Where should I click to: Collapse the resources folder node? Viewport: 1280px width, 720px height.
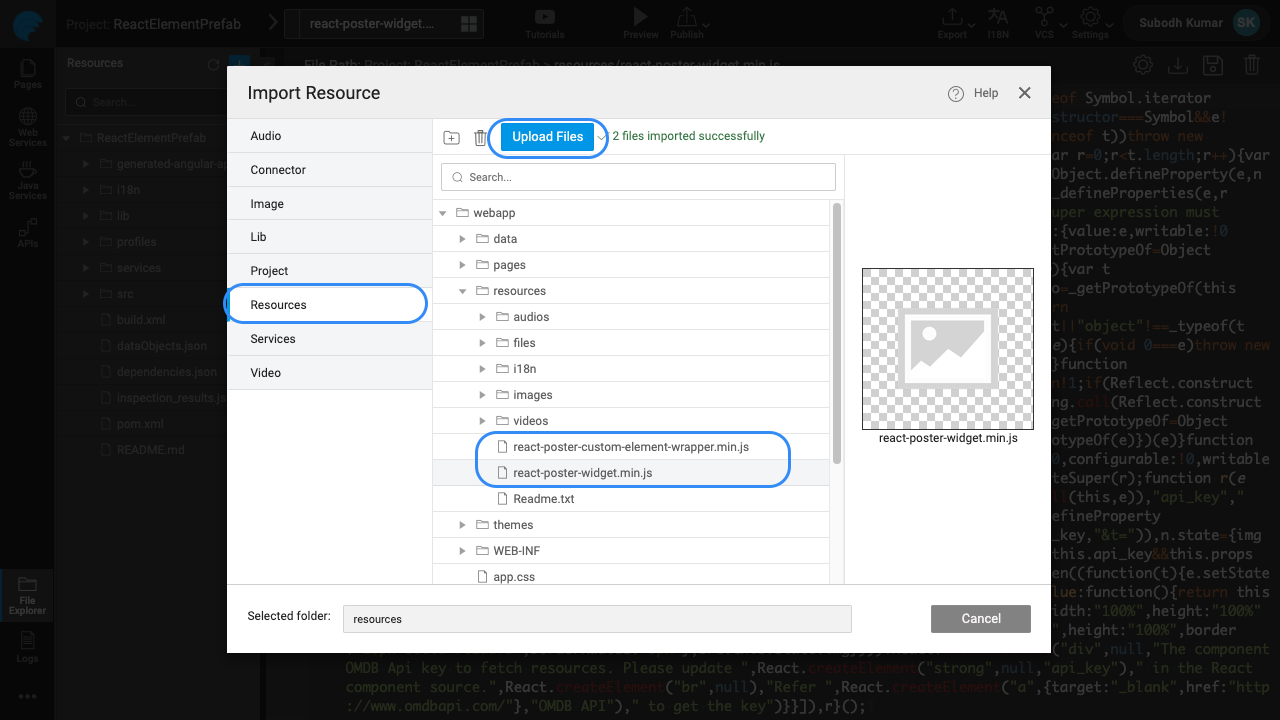462,291
